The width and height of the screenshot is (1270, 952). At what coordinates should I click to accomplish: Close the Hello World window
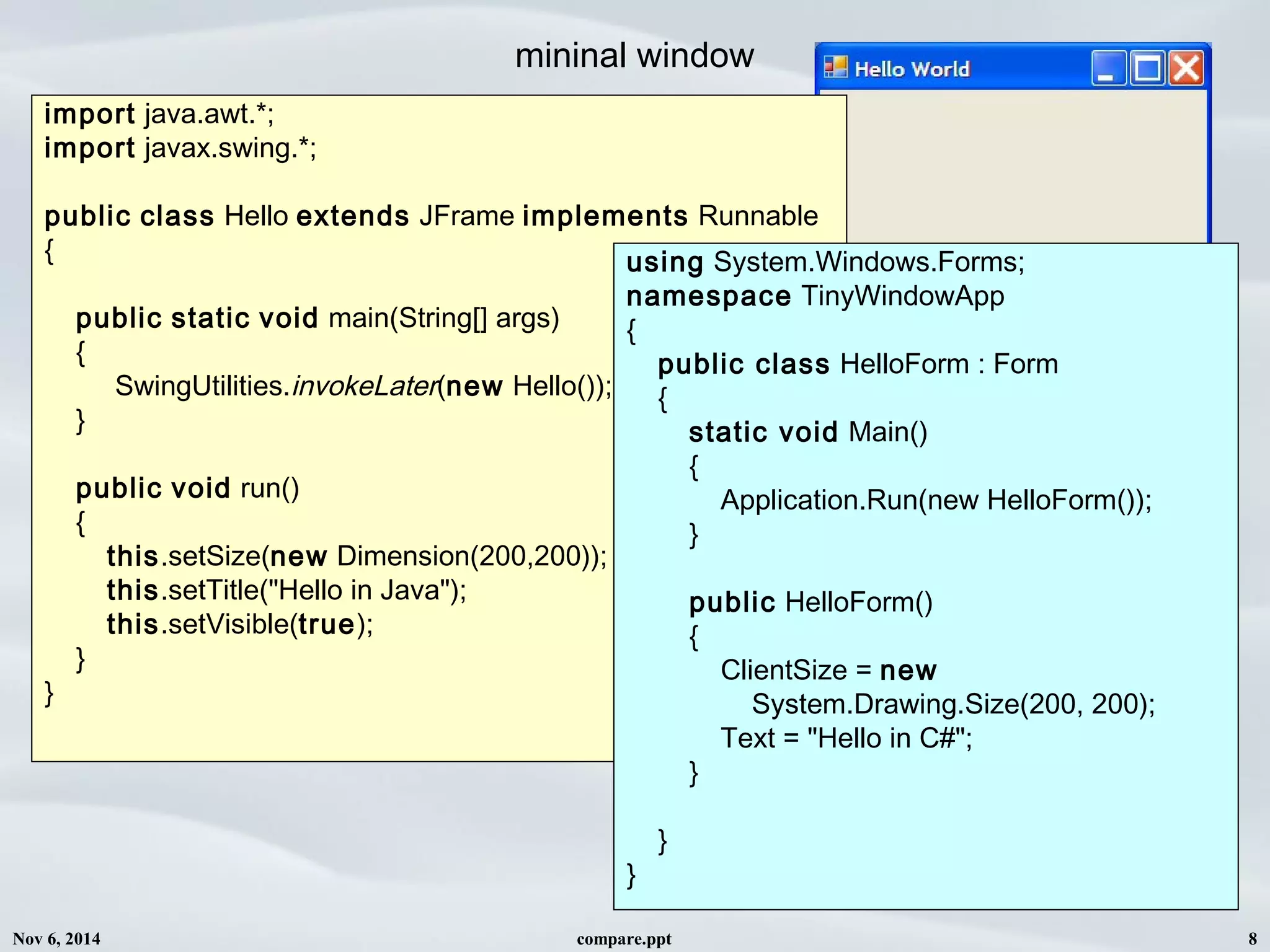pos(1186,68)
